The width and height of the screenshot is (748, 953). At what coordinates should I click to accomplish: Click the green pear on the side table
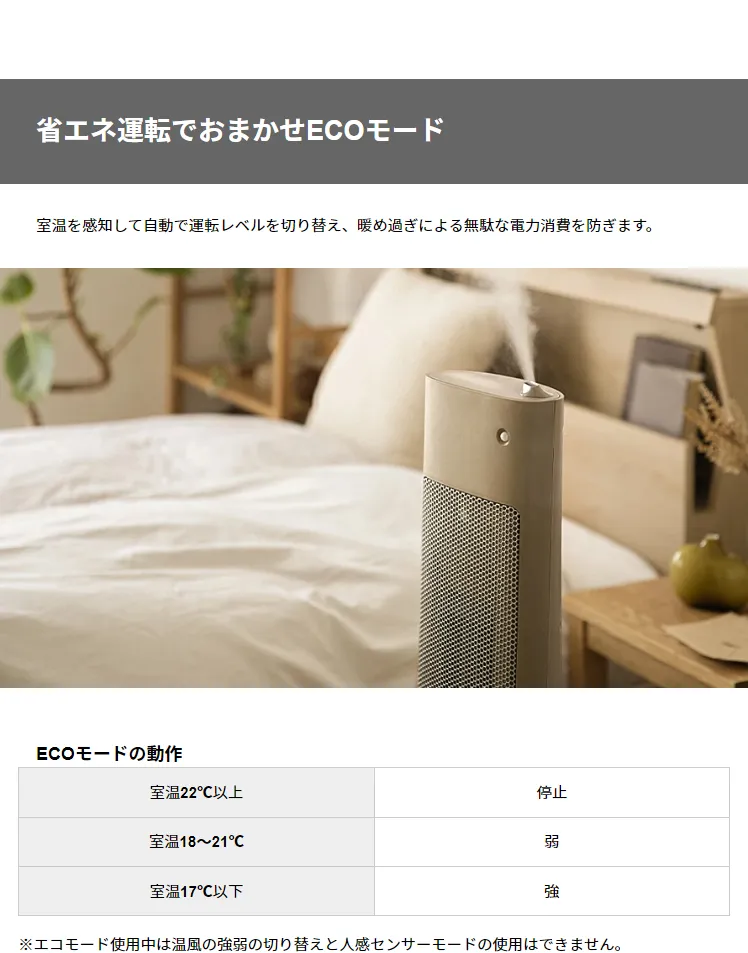709,573
